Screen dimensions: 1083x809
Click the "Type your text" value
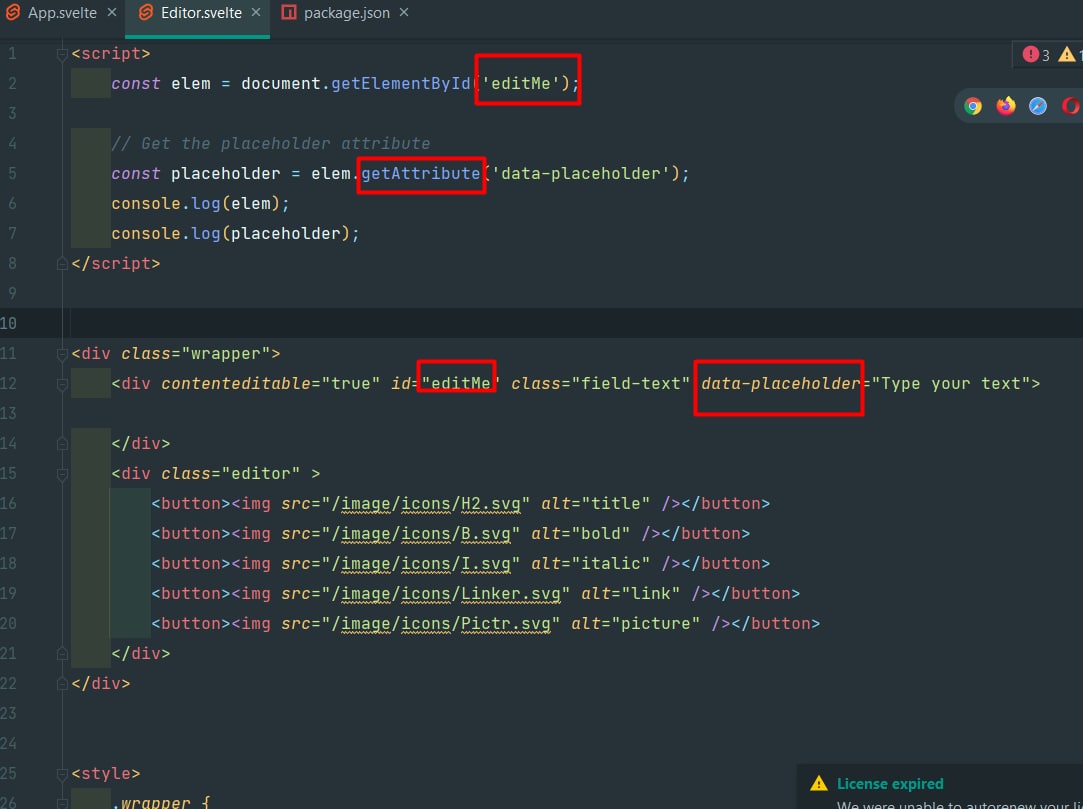(x=950, y=383)
